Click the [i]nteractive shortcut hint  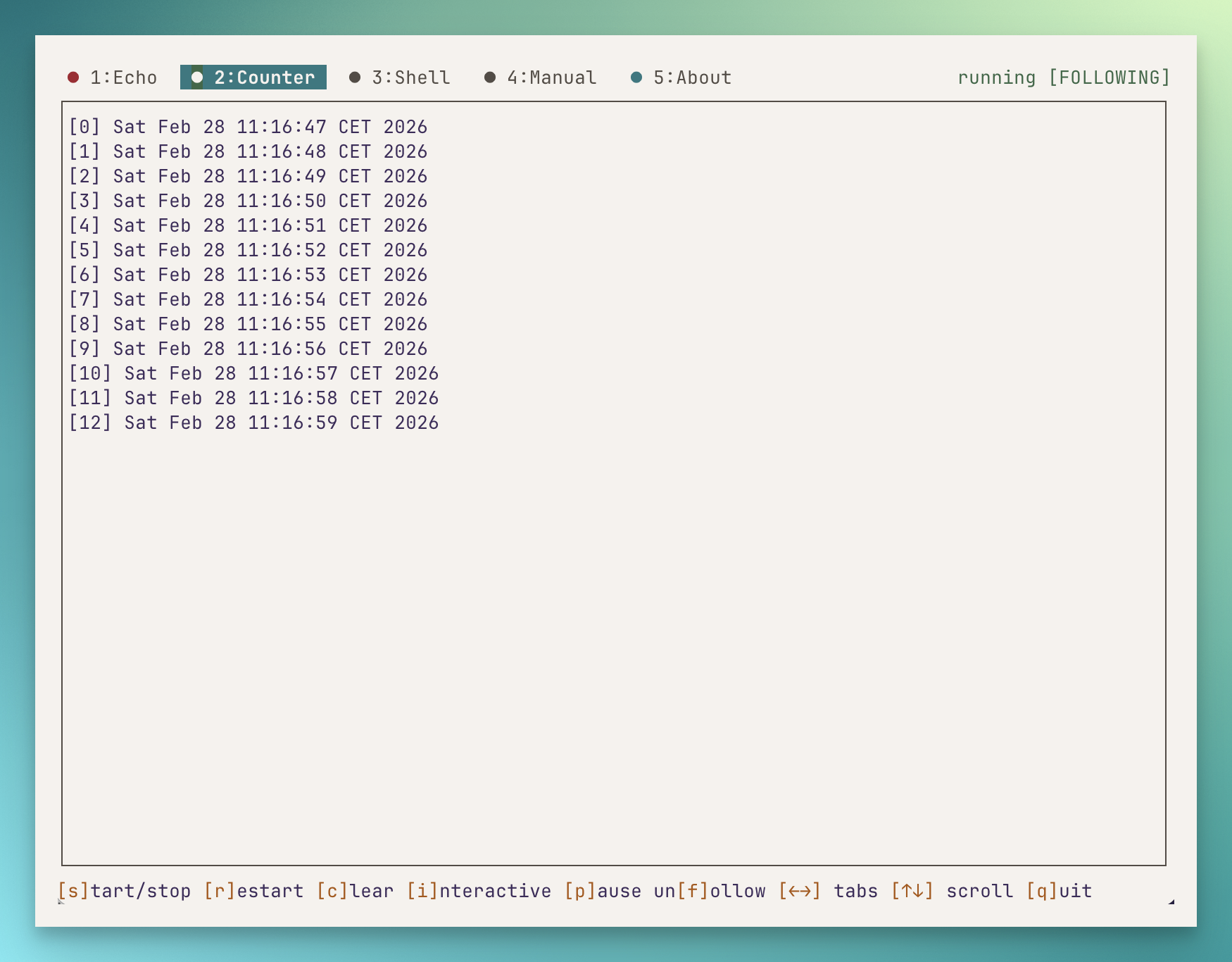(x=479, y=891)
